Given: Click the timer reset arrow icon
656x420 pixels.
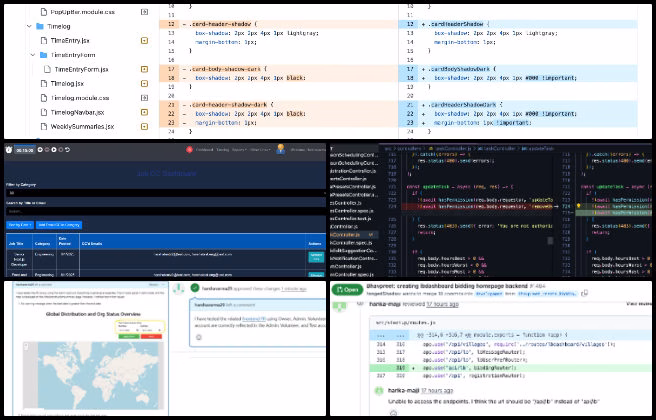Looking at the screenshot, I should pyautogui.click(x=67, y=150).
